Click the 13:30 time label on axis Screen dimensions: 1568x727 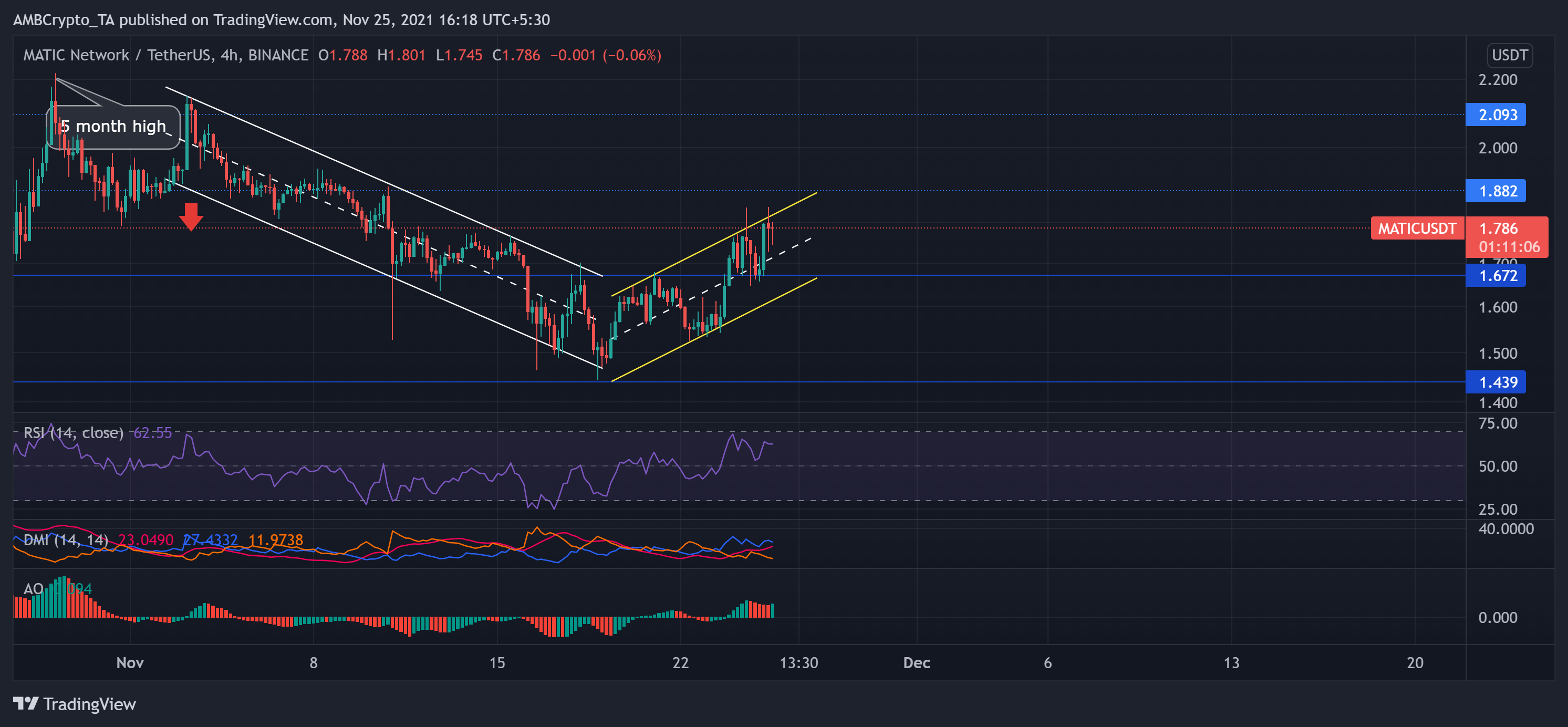click(798, 663)
